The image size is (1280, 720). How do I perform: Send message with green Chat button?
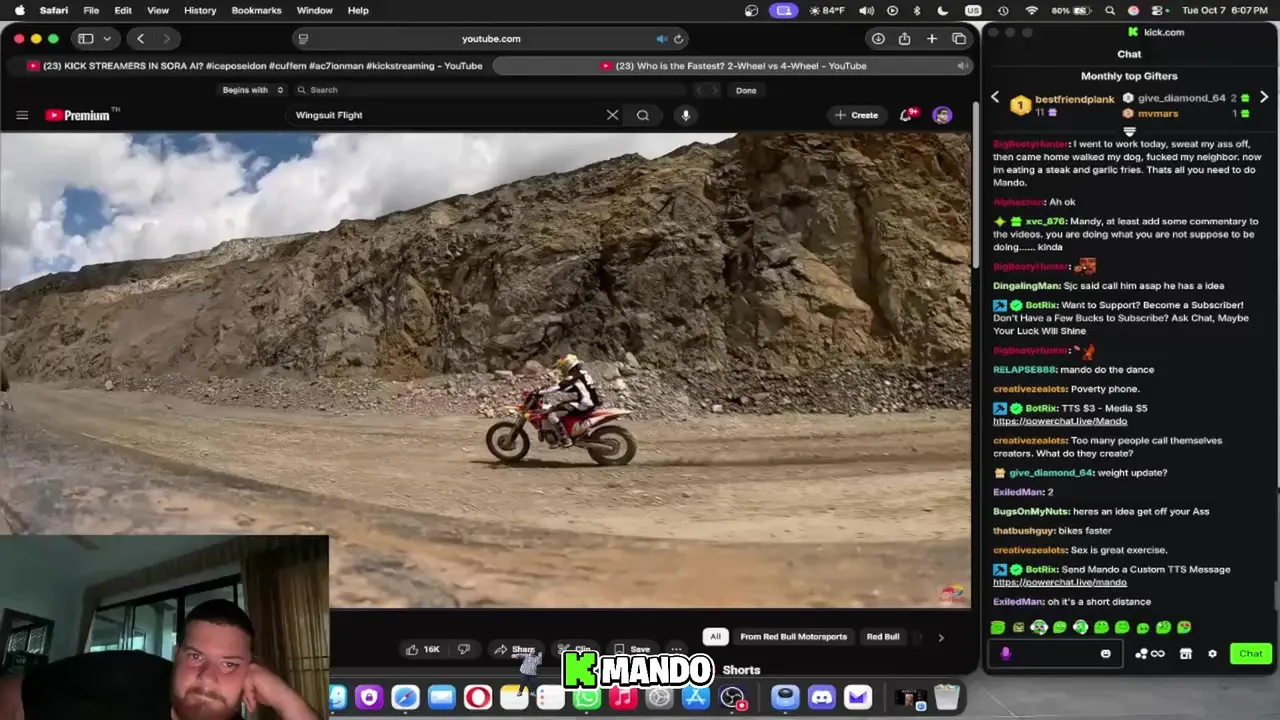tap(1250, 654)
